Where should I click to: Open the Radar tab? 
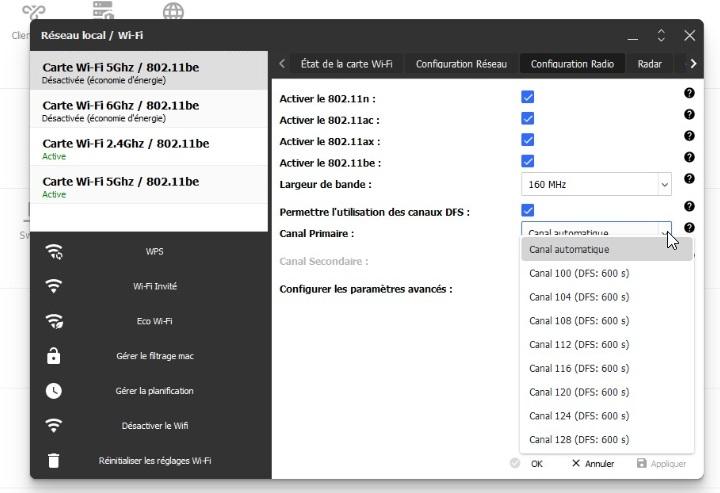click(x=649, y=64)
